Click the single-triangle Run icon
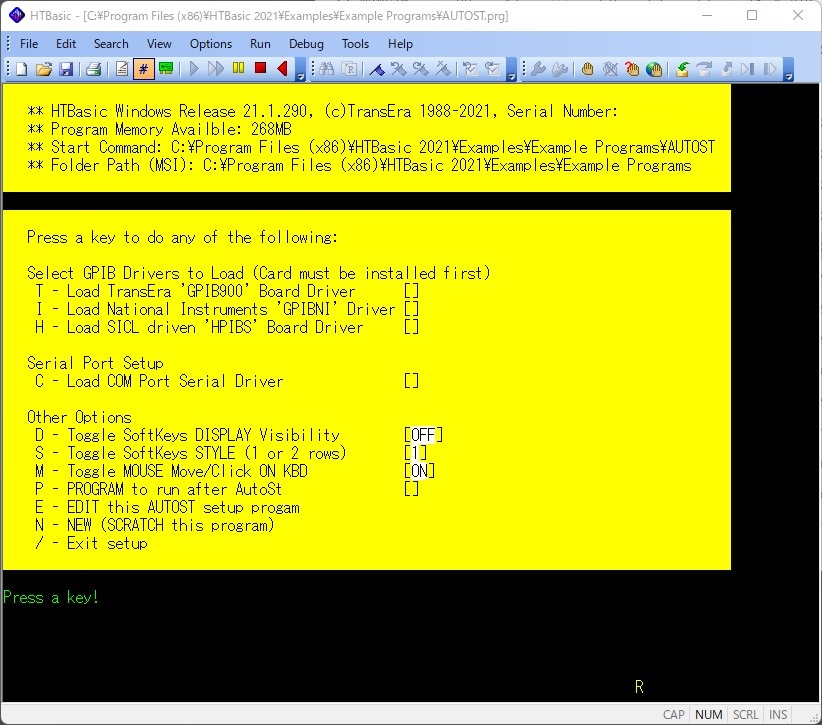 coord(194,69)
